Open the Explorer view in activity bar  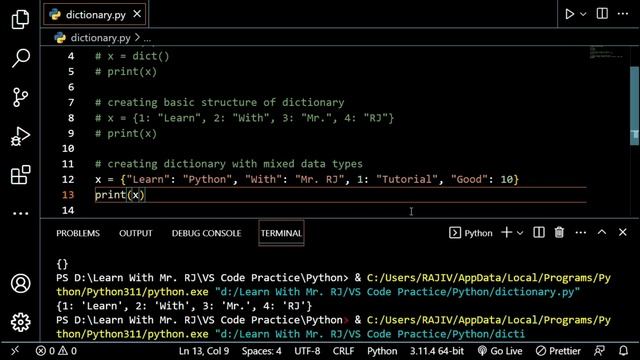pos(20,19)
